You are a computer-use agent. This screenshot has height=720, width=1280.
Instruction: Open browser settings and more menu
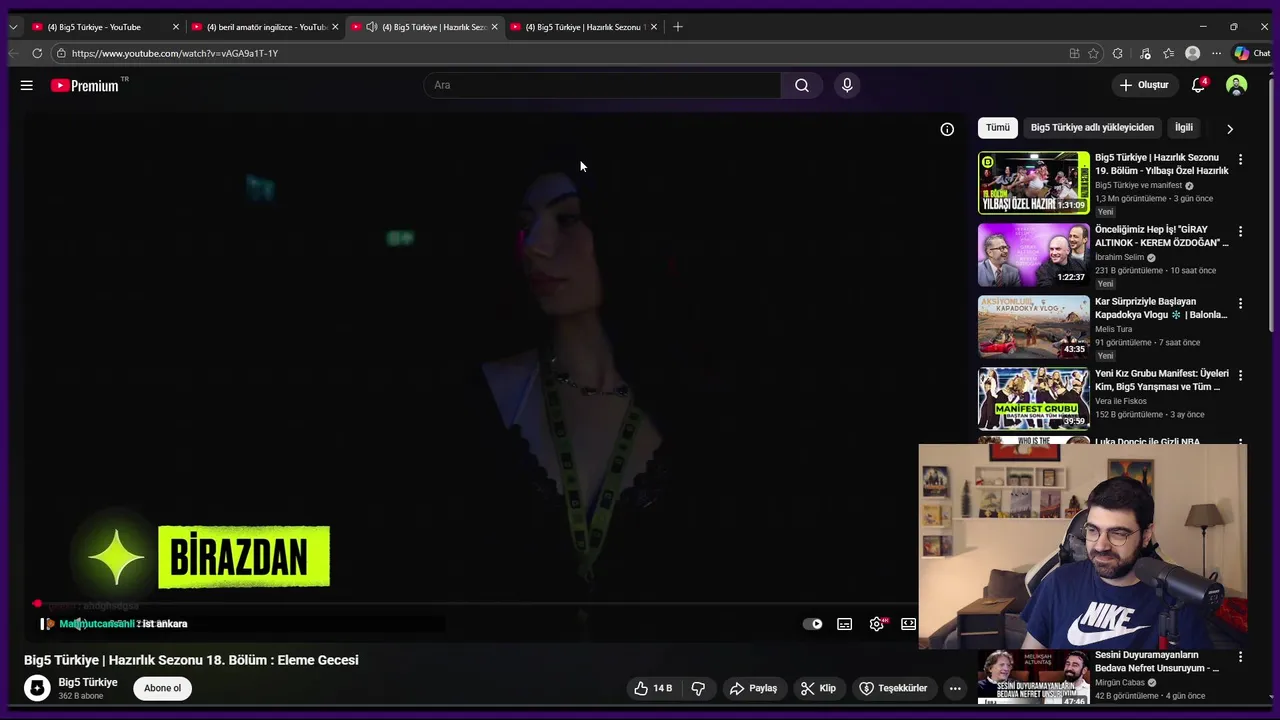(x=1216, y=53)
